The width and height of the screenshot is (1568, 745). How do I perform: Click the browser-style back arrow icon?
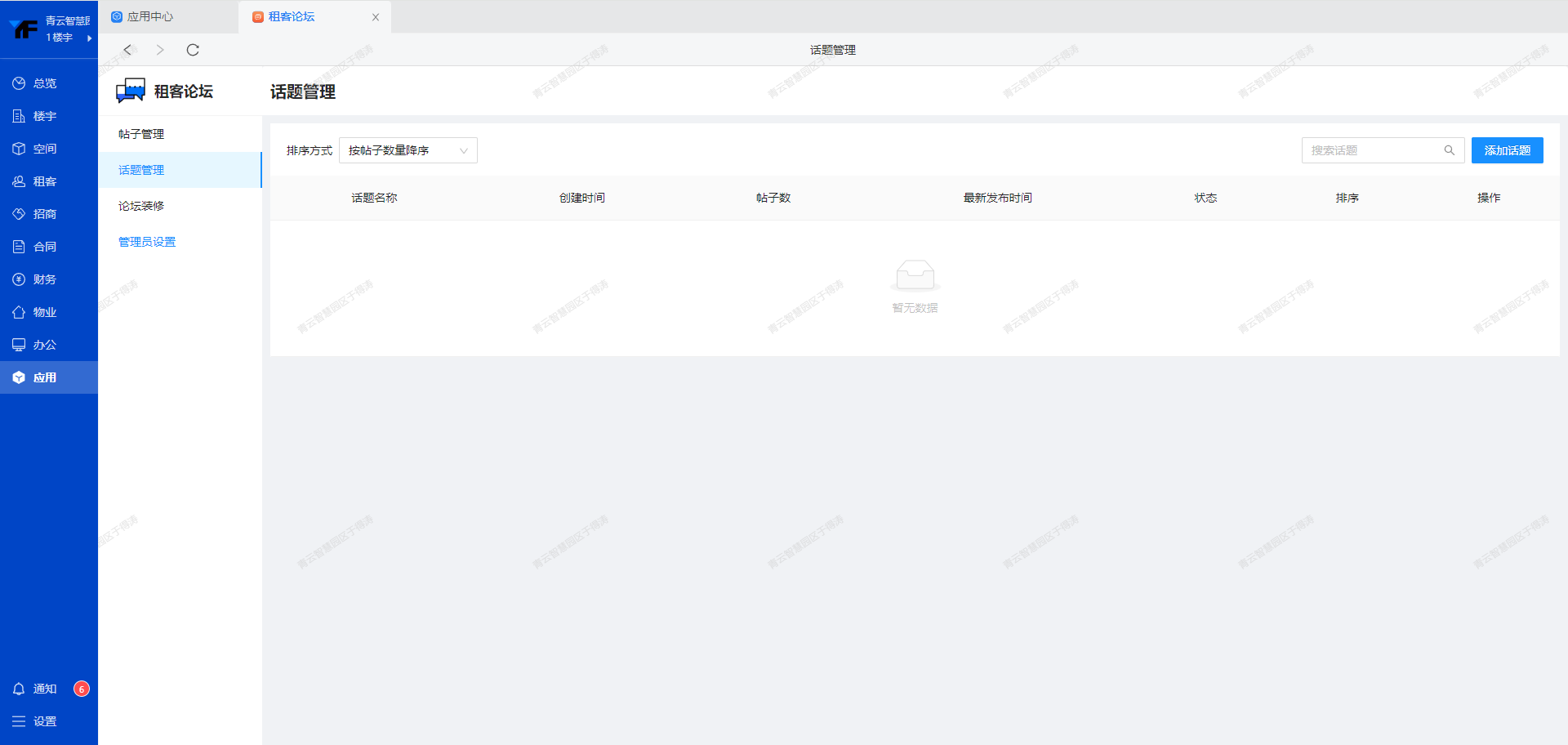[x=127, y=50]
